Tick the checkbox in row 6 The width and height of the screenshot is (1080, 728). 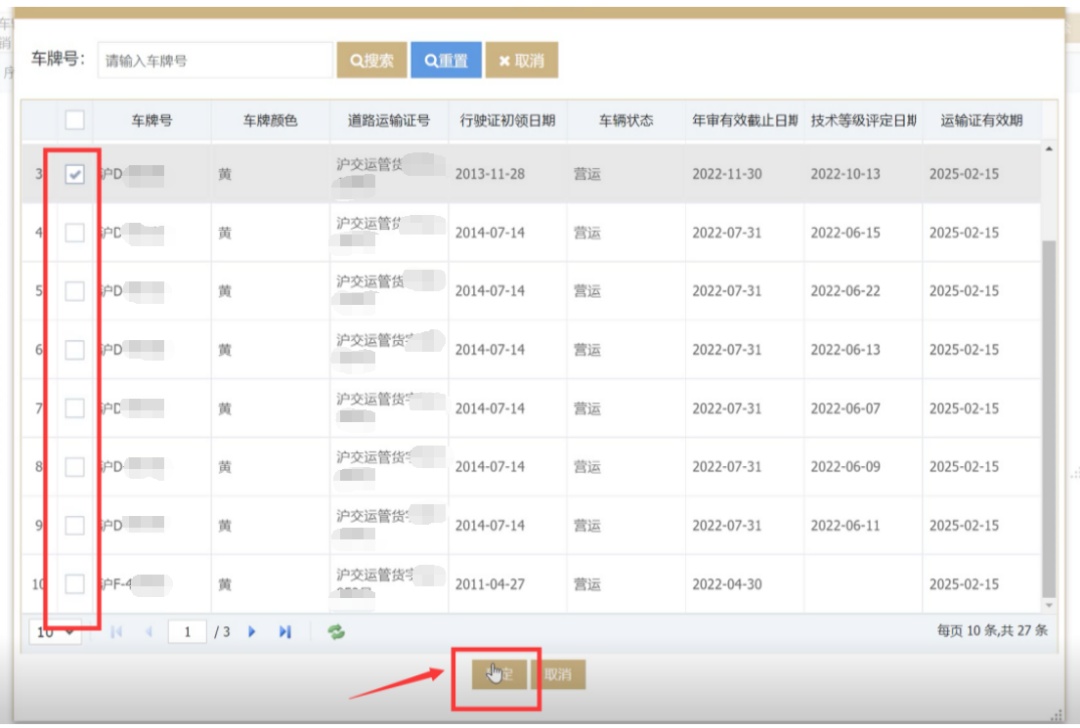[75, 350]
